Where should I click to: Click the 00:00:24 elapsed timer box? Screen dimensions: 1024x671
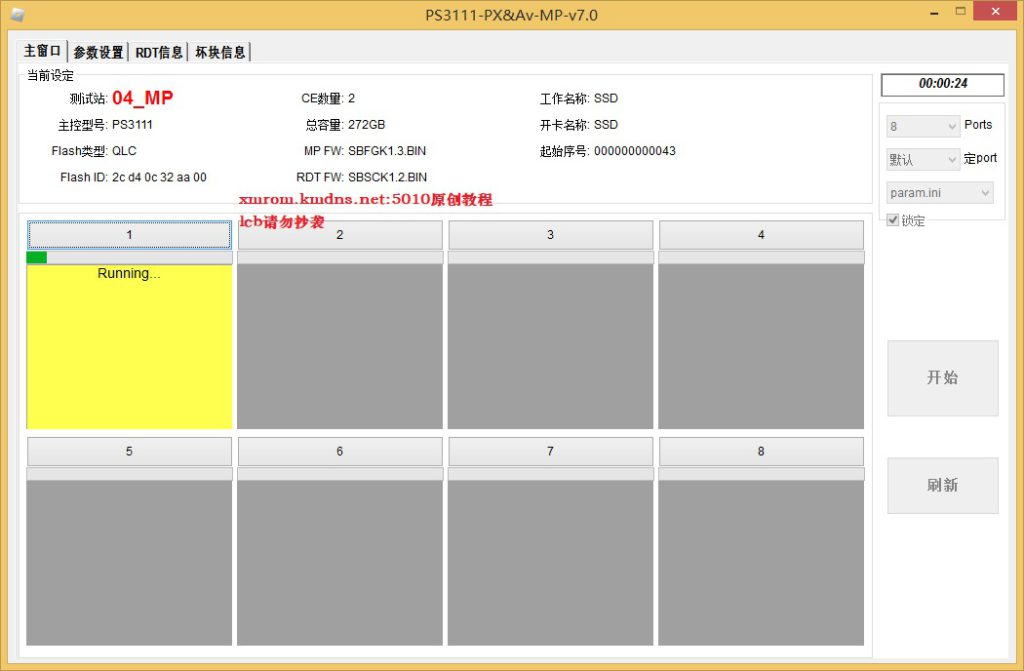pos(942,84)
